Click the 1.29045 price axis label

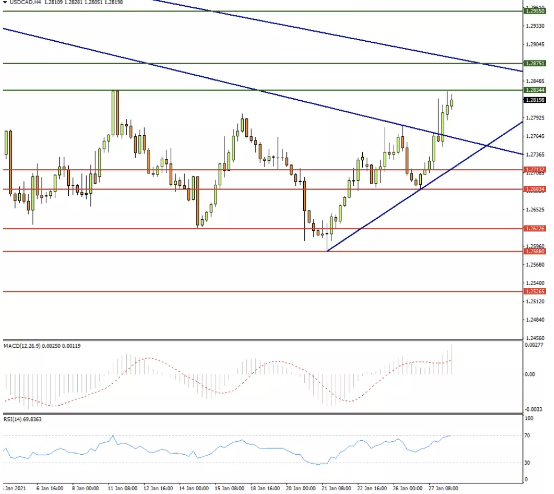[535, 44]
